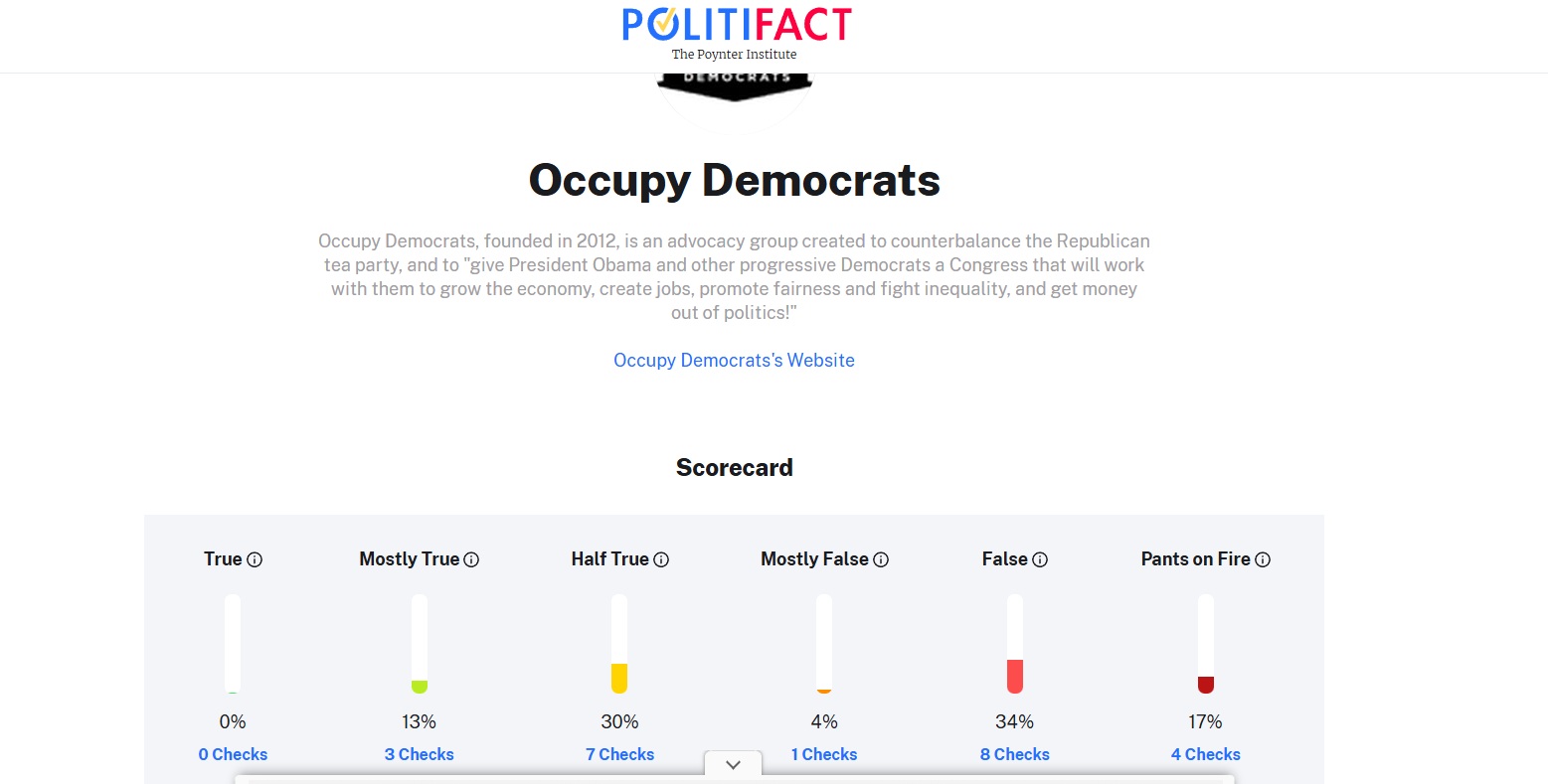The image size is (1548, 784).
Task: Click the yellow Half True meter bar
Action: point(619,678)
